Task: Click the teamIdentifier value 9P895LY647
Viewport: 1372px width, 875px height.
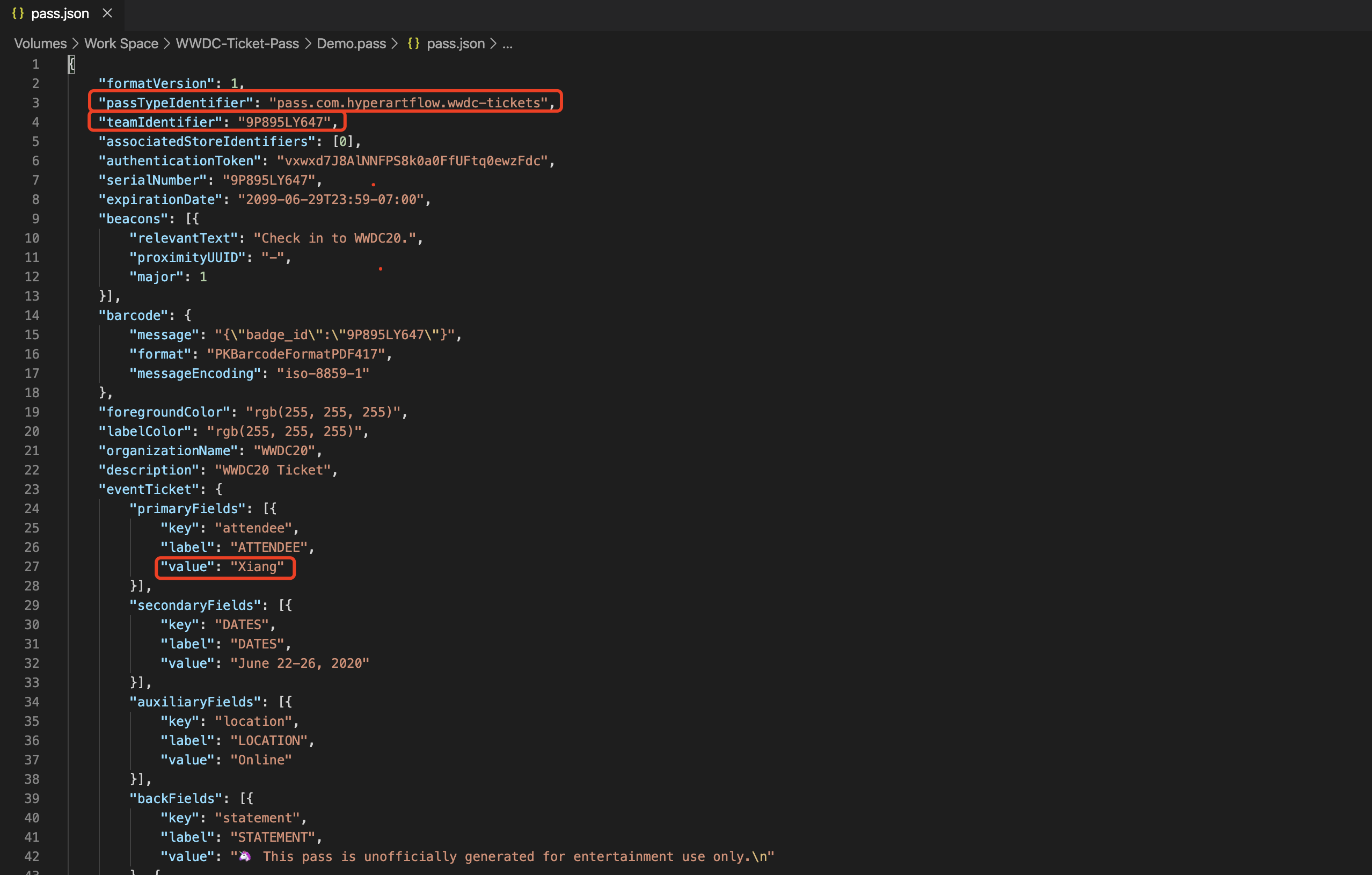Action: click(284, 122)
